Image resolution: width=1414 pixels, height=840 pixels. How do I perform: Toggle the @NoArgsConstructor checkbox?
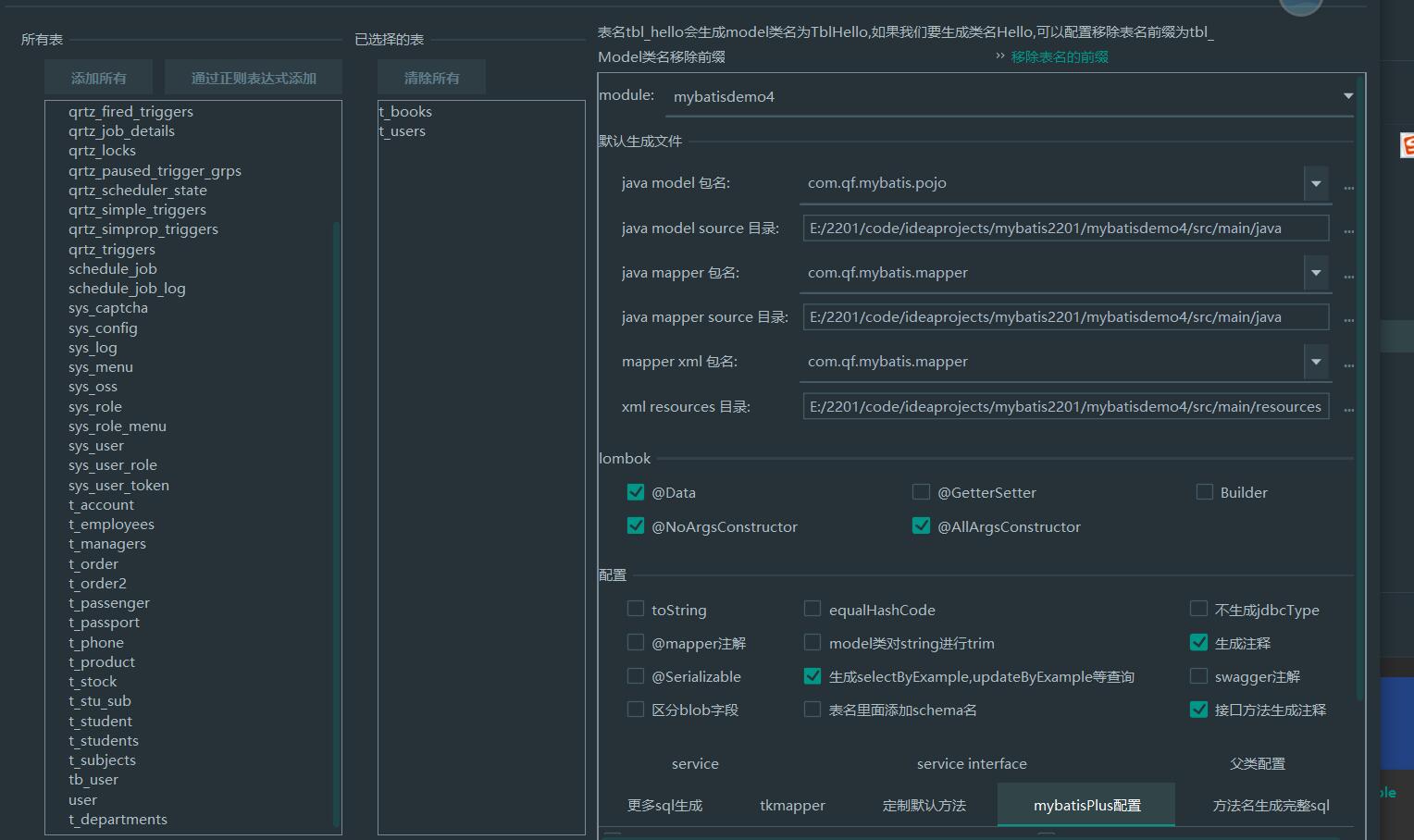pos(636,525)
